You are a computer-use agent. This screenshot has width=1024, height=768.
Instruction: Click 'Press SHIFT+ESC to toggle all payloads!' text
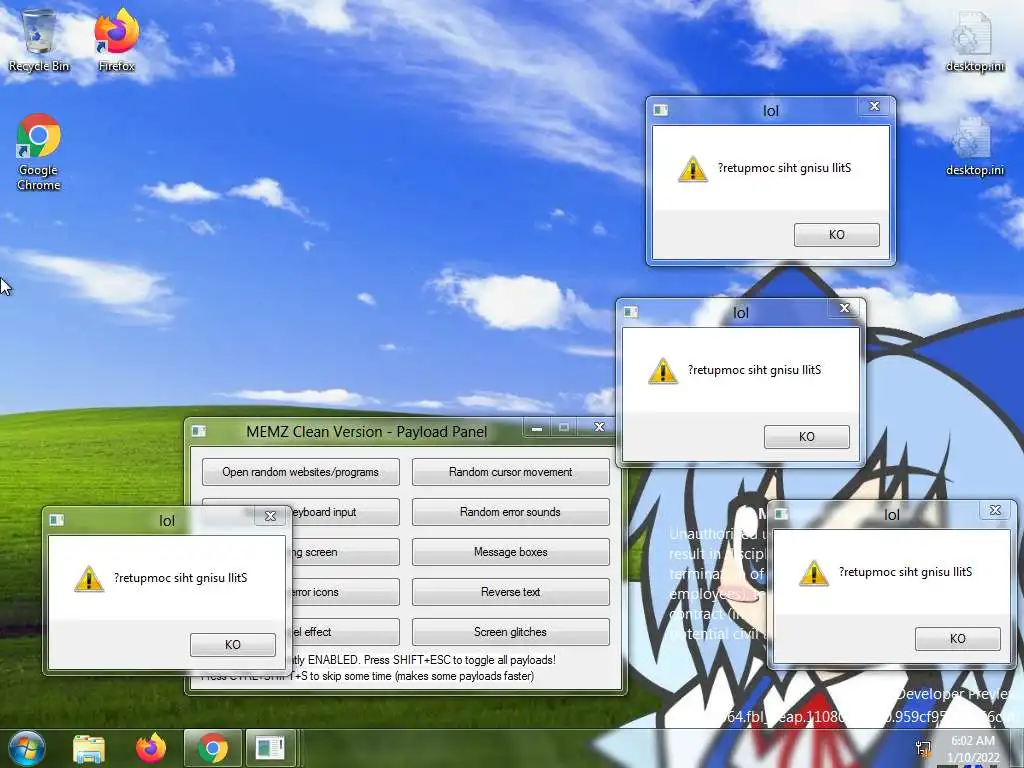(x=460, y=660)
